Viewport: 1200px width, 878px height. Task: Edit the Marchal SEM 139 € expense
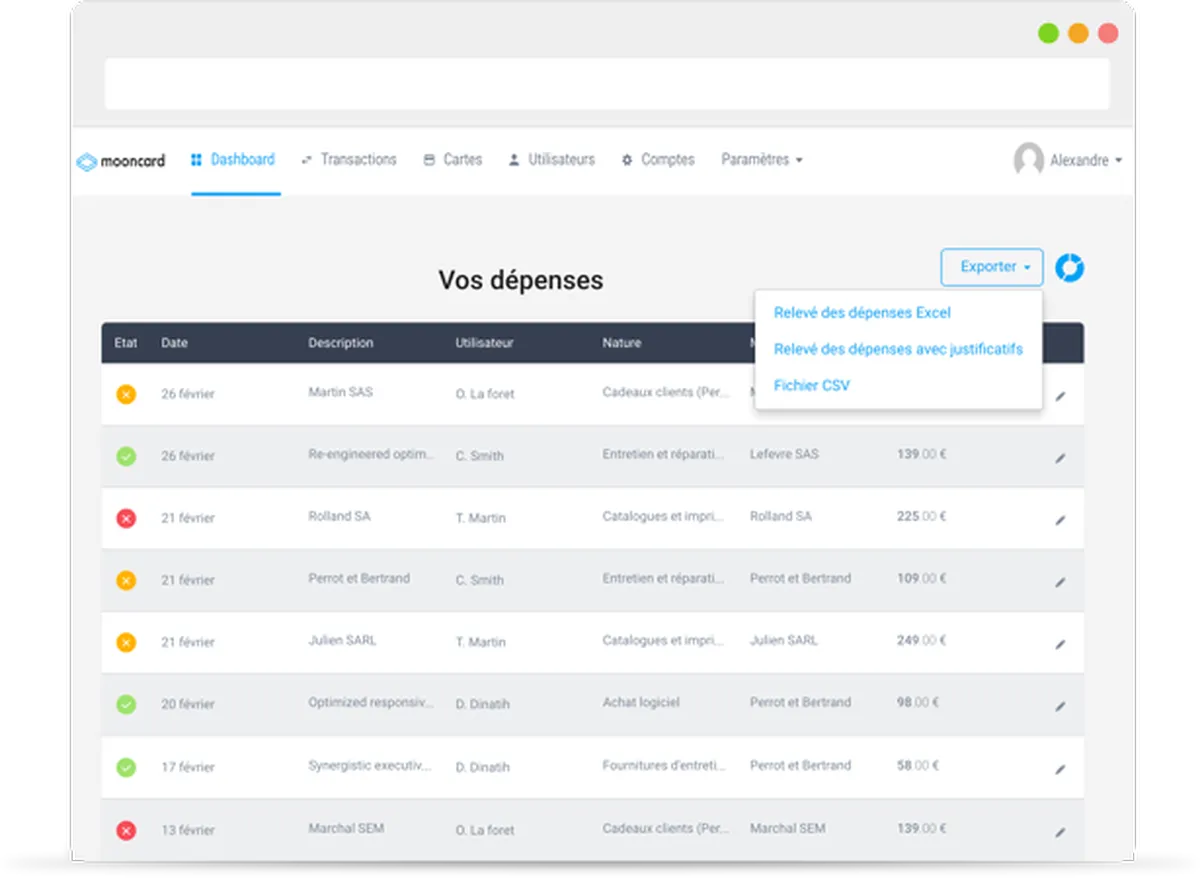coord(1060,832)
